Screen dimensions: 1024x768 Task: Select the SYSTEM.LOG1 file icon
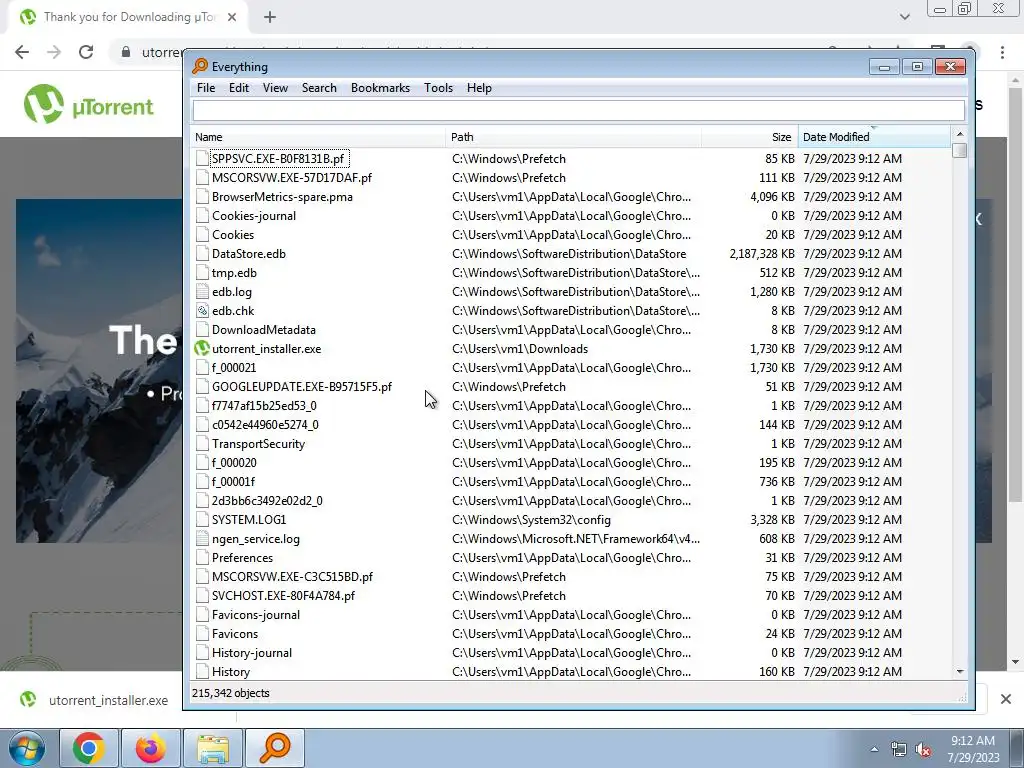(202, 520)
